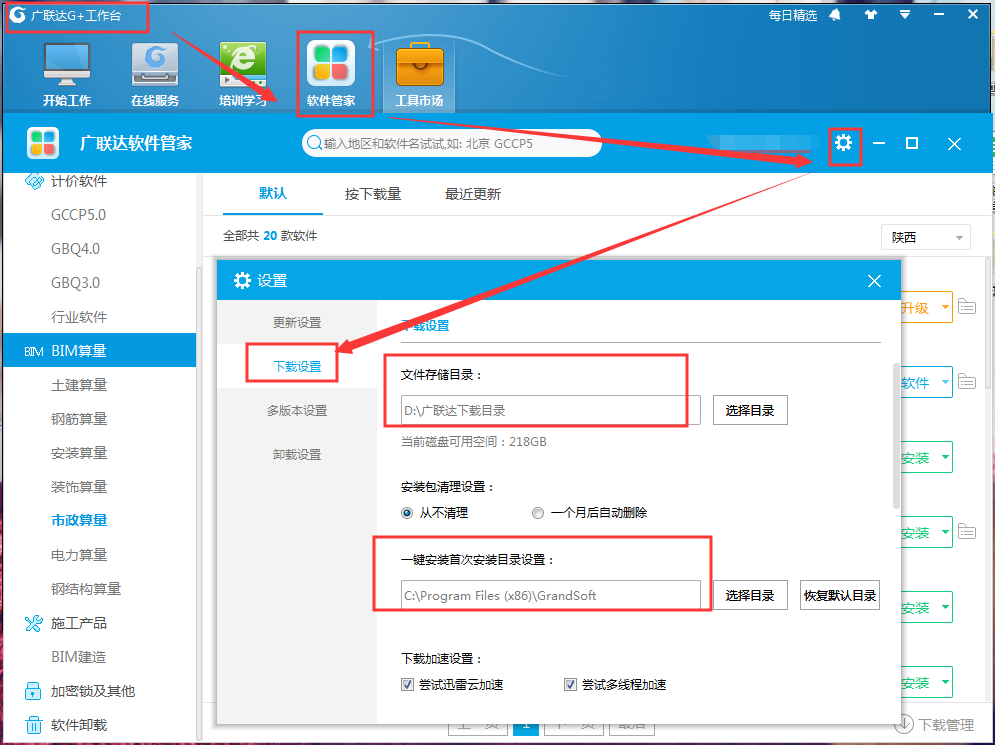The image size is (995, 745).
Task: Select GCCP5.0 in sidebar
Action: (x=79, y=215)
